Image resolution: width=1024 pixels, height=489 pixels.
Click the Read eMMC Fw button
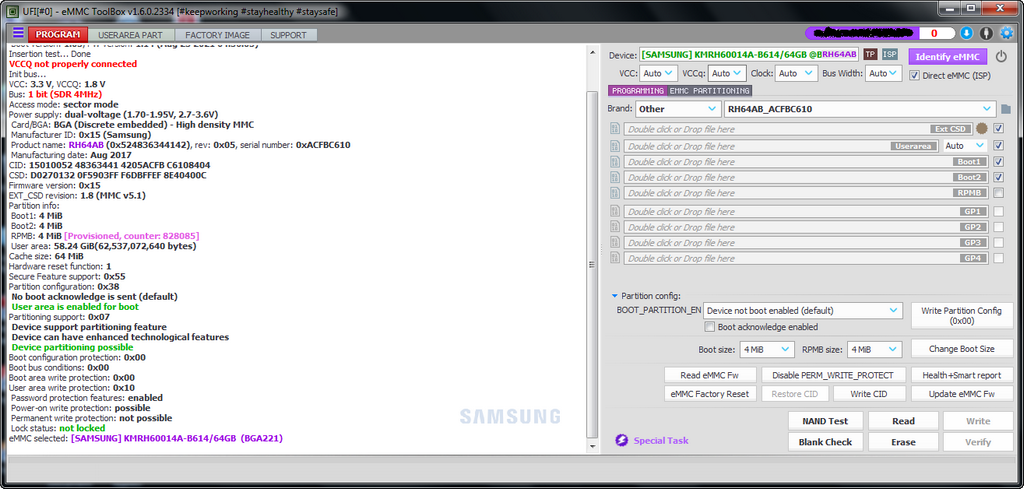pyautogui.click(x=709, y=375)
